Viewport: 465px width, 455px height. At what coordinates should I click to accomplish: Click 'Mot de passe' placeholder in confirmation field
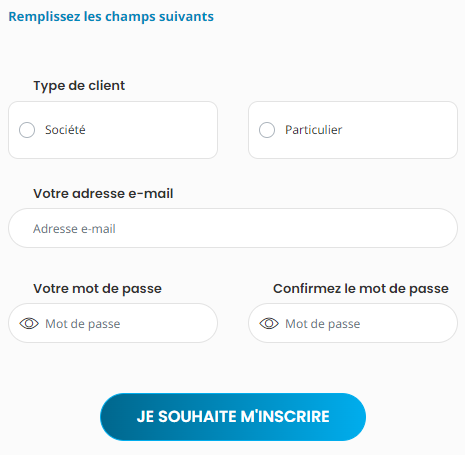[x=323, y=324]
